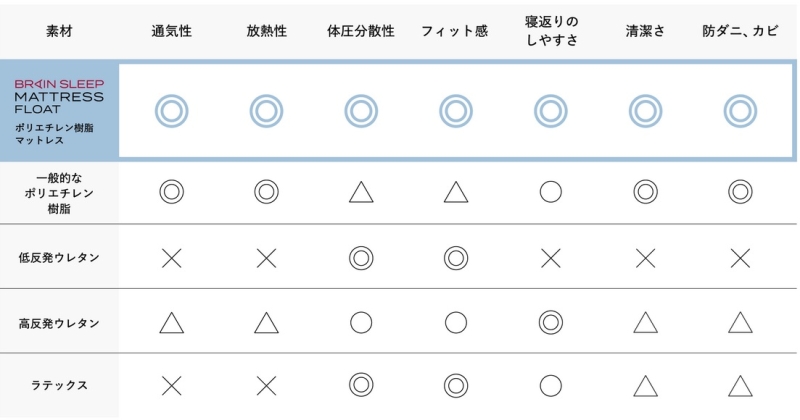Click the double circle for 低反発ウレタン フィット感
This screenshot has width=800, height=420.
(456, 258)
